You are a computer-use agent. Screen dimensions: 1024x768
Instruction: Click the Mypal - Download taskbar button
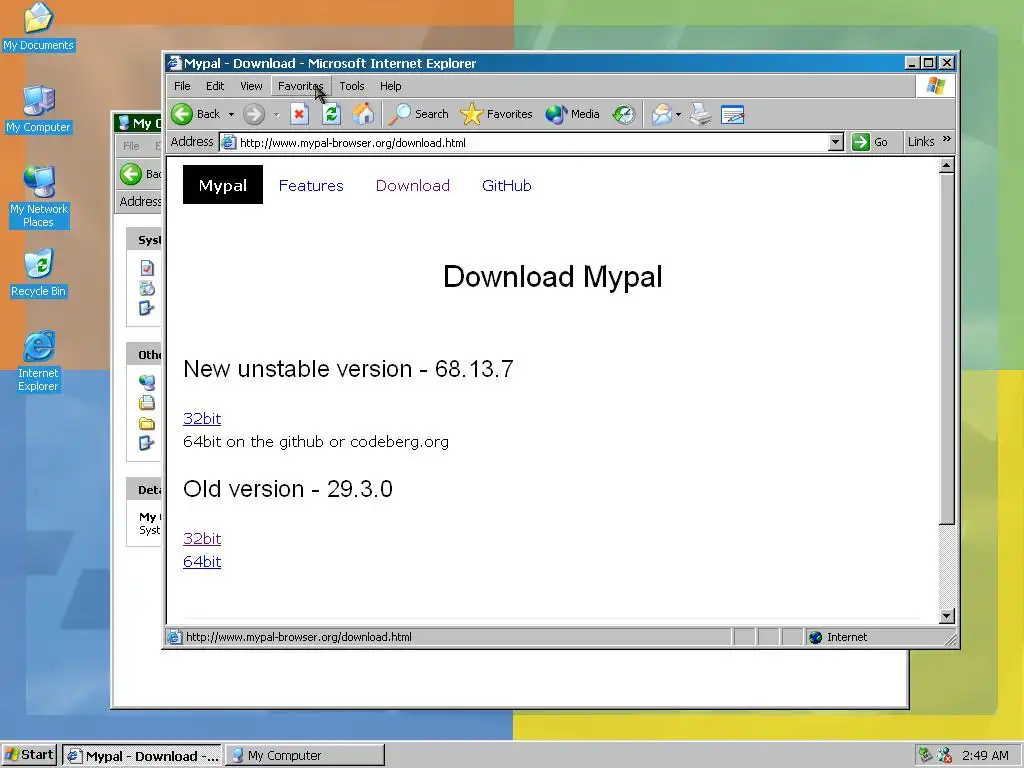(142, 756)
